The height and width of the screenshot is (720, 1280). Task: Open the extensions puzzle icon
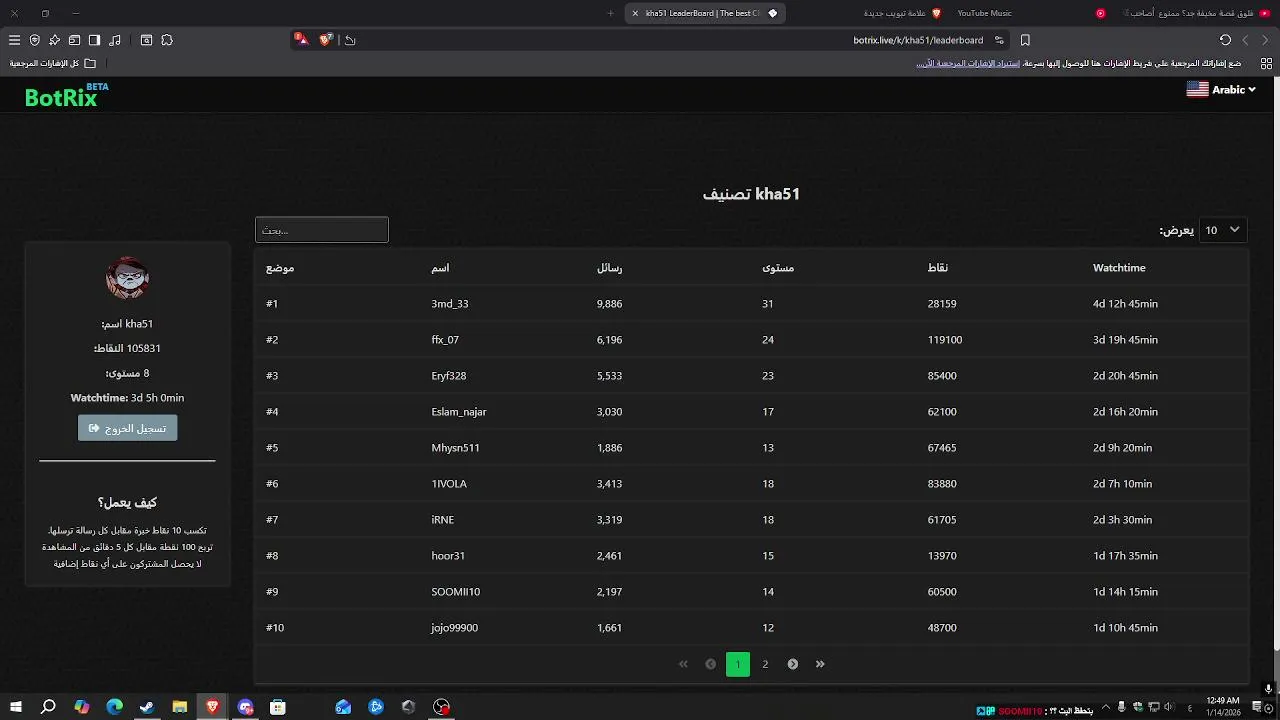(167, 40)
